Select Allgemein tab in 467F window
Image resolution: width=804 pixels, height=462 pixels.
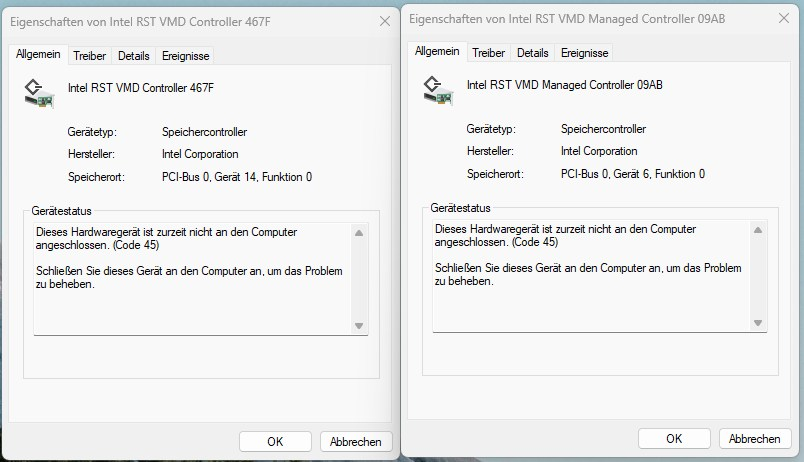tap(38, 54)
